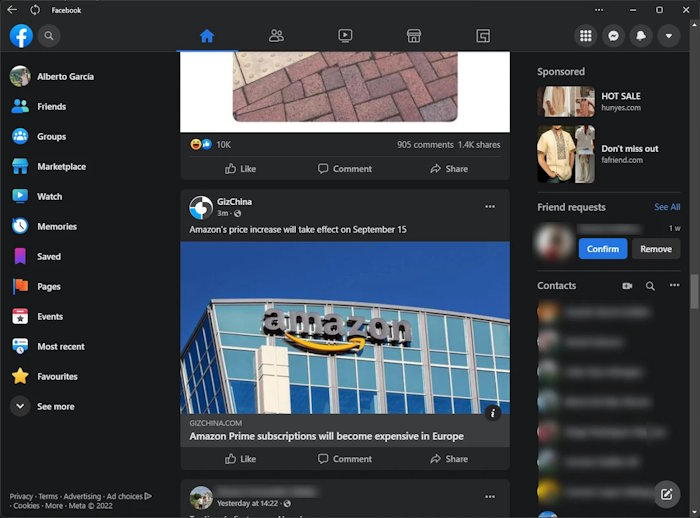Open the Facebook search button
The image size is (700, 518).
pos(49,36)
